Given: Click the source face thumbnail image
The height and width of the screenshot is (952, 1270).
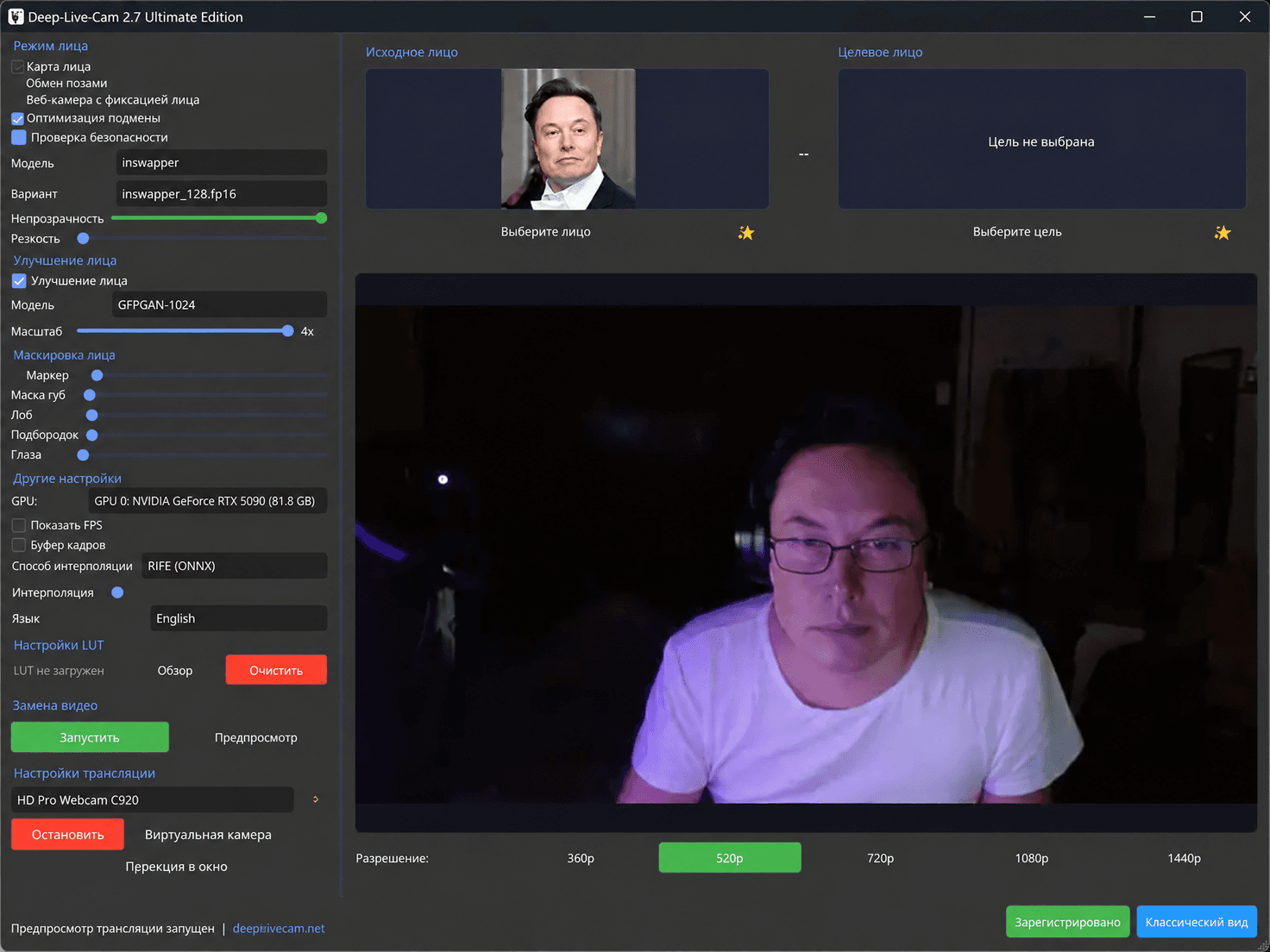Looking at the screenshot, I should coord(569,139).
